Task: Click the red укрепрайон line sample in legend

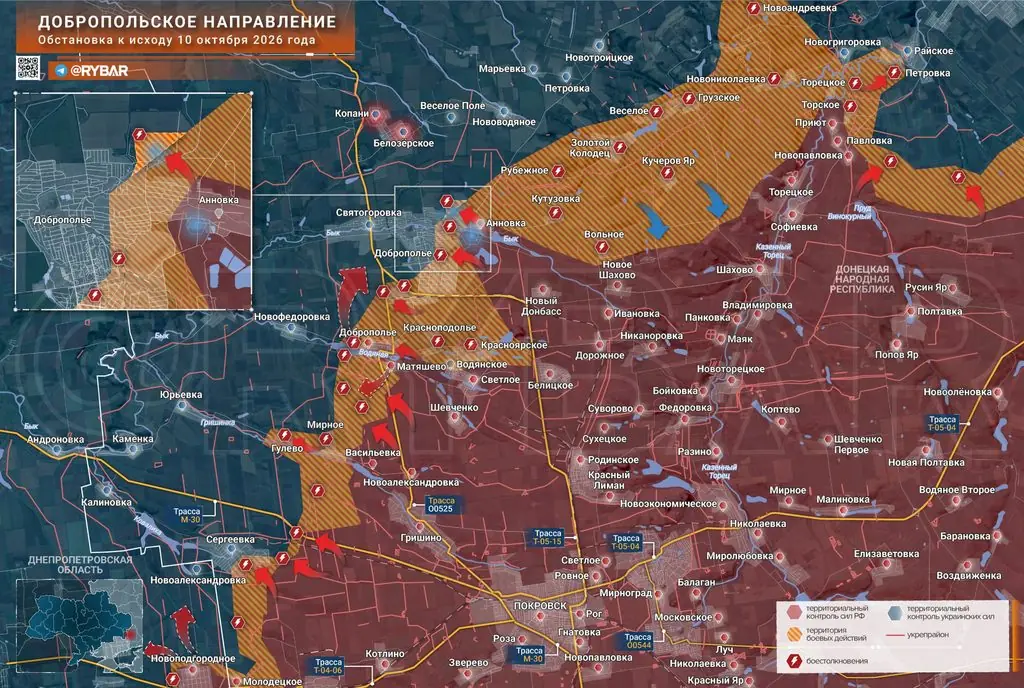Action: point(894,635)
